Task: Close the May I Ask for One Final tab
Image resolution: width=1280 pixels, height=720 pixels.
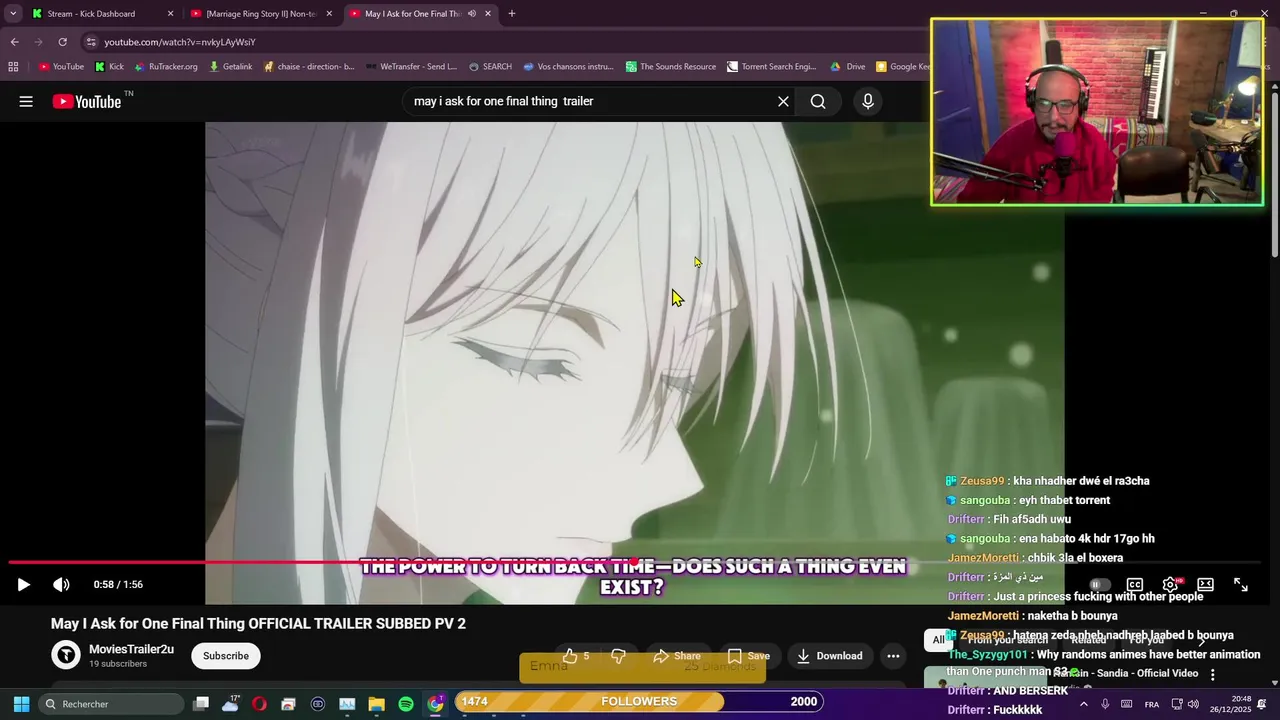Action: click(488, 14)
